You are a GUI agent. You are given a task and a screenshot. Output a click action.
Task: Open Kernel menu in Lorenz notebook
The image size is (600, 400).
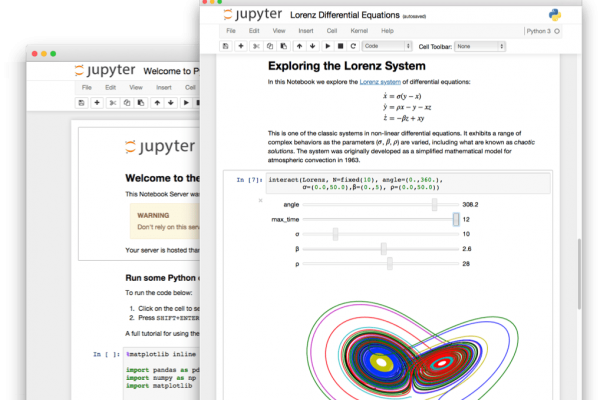[359, 31]
